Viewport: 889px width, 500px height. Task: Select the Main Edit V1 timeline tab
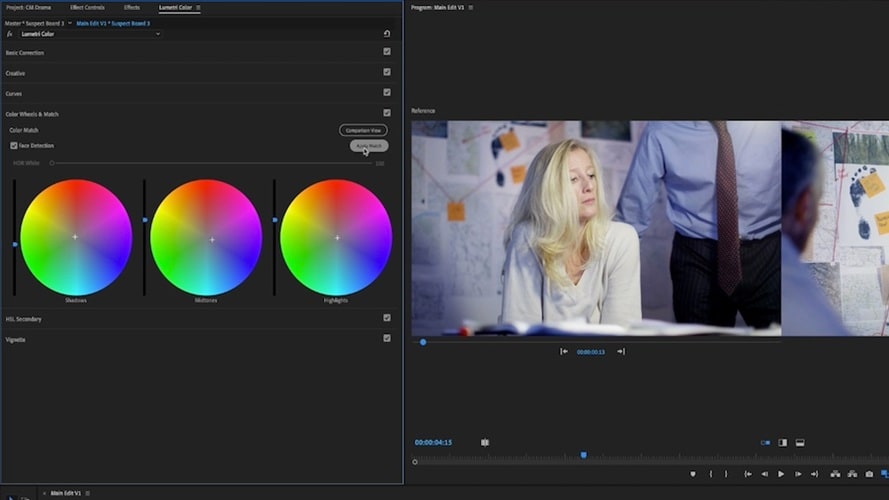point(66,493)
